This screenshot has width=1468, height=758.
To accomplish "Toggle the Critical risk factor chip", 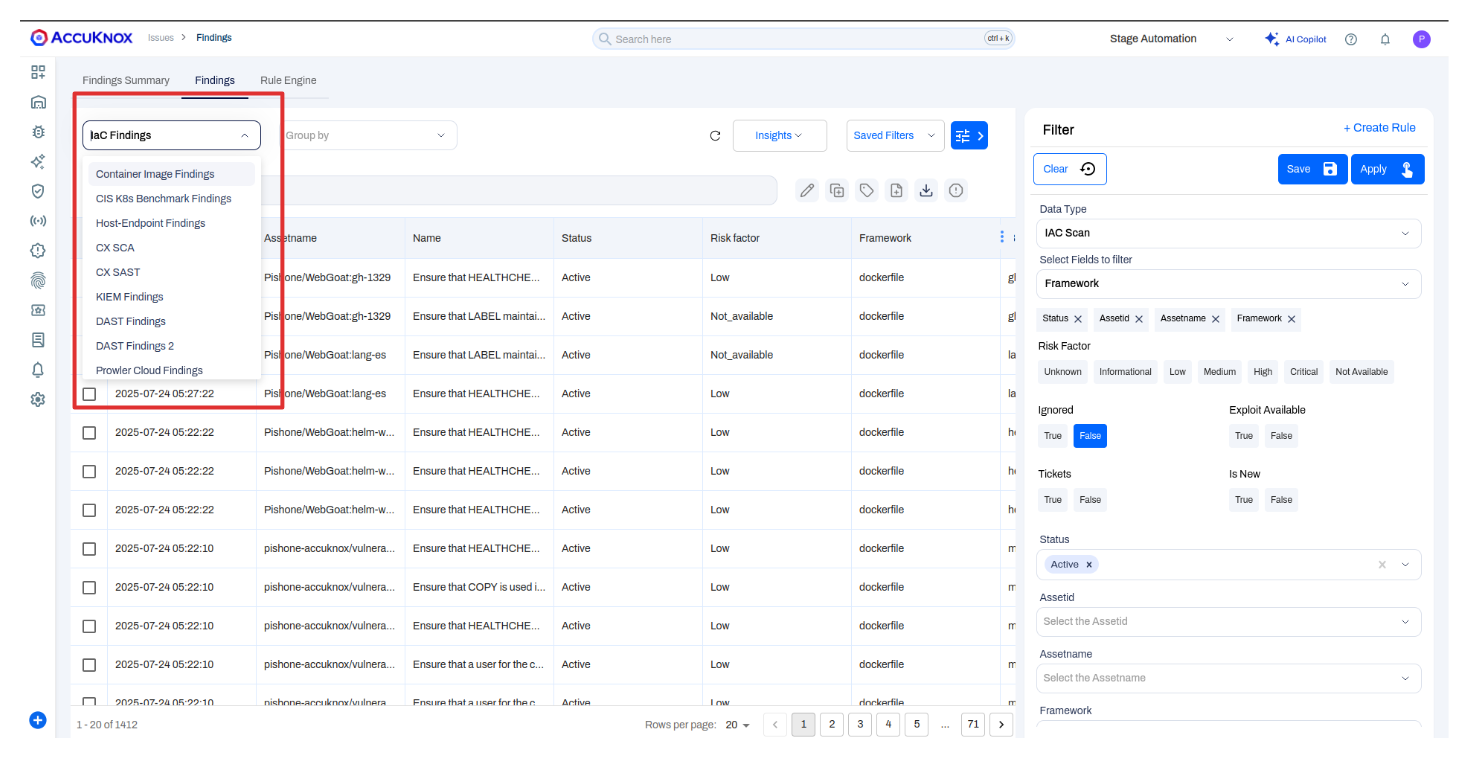I will tap(1304, 372).
